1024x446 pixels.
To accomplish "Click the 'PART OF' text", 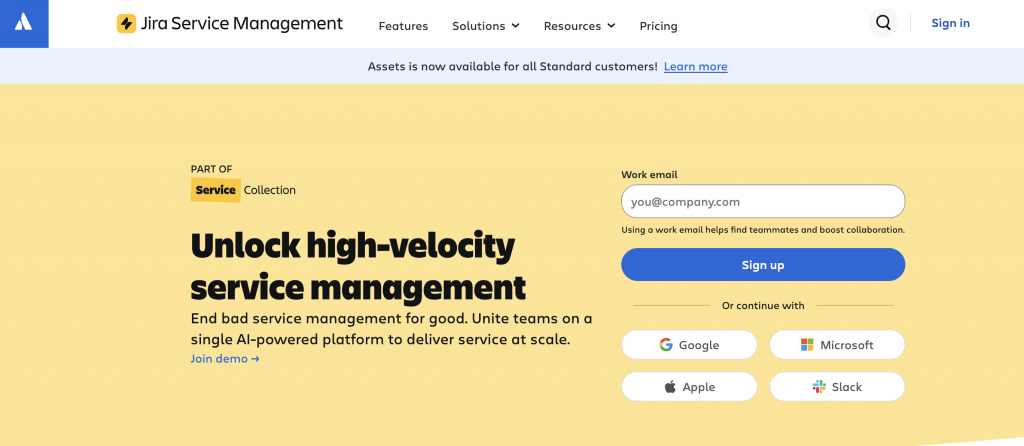I will point(212,169).
